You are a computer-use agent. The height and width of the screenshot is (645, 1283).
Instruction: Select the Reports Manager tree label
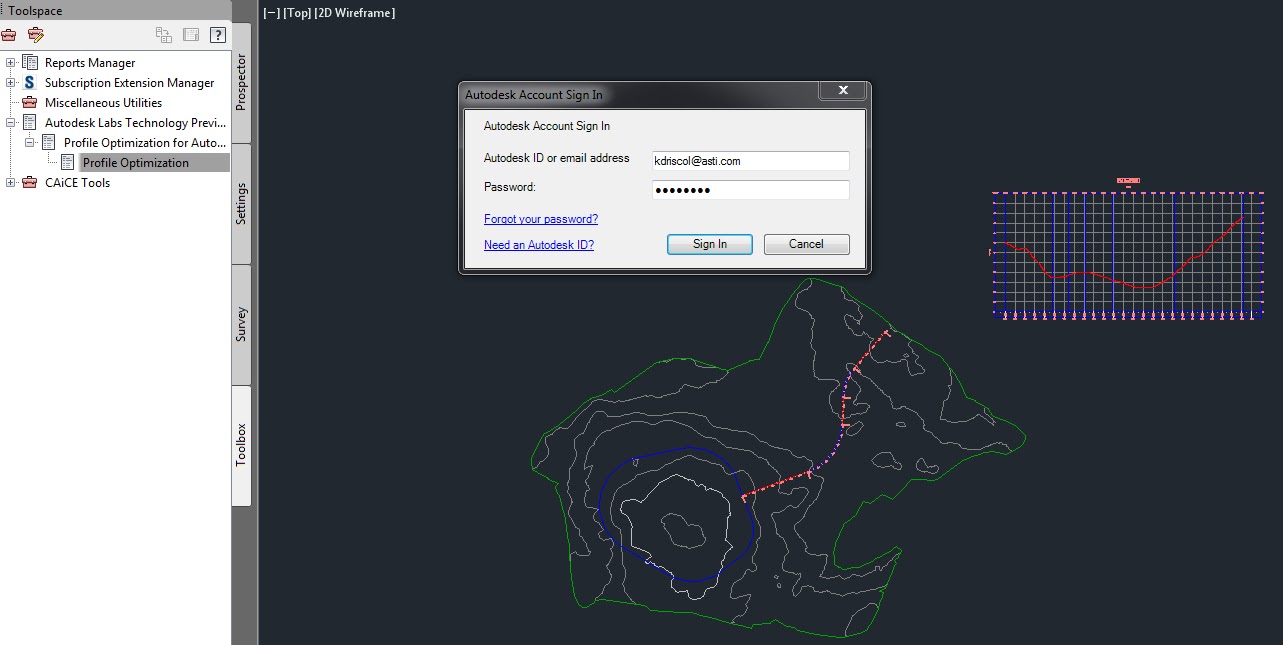coord(90,63)
